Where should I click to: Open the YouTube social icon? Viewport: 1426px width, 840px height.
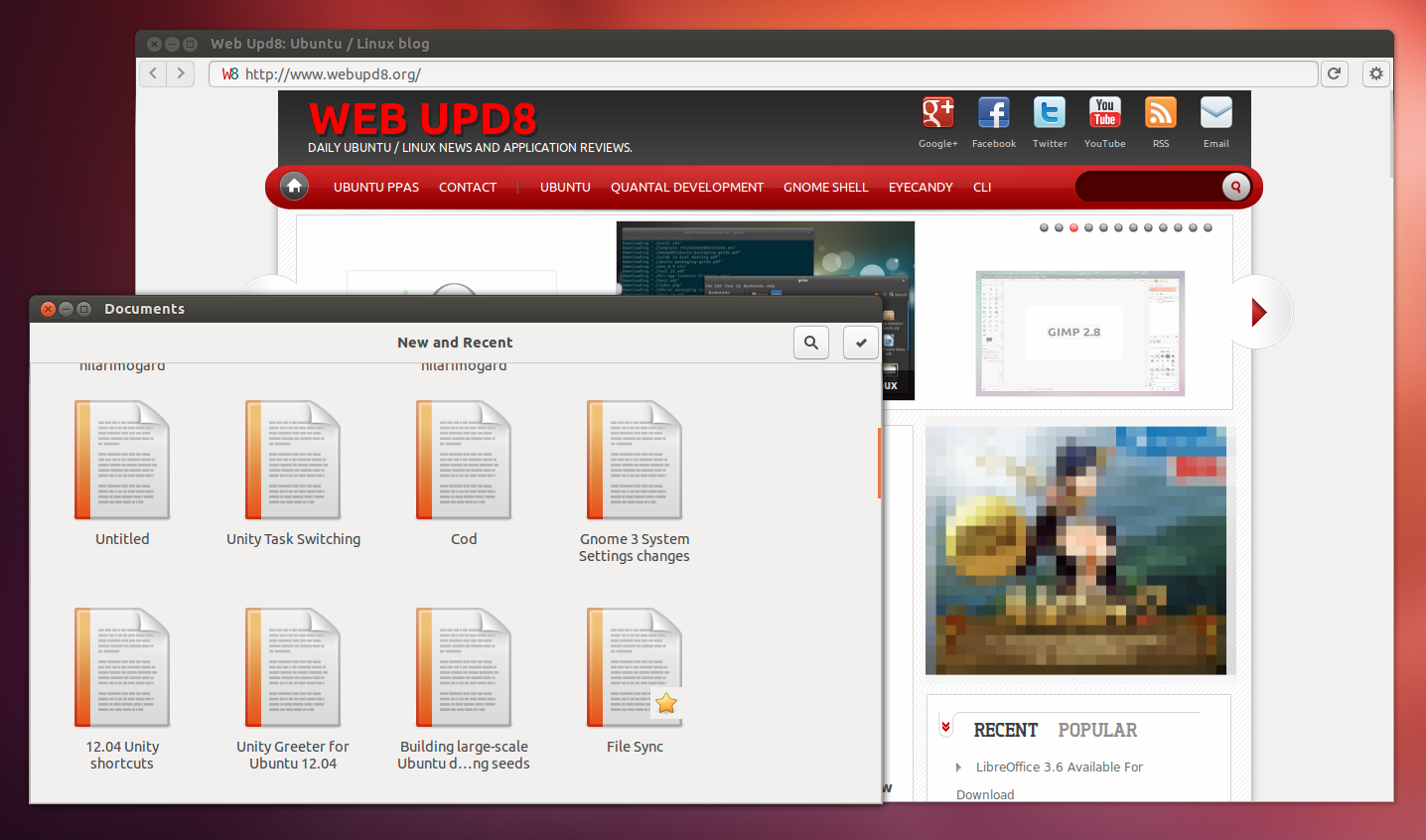pyautogui.click(x=1105, y=112)
